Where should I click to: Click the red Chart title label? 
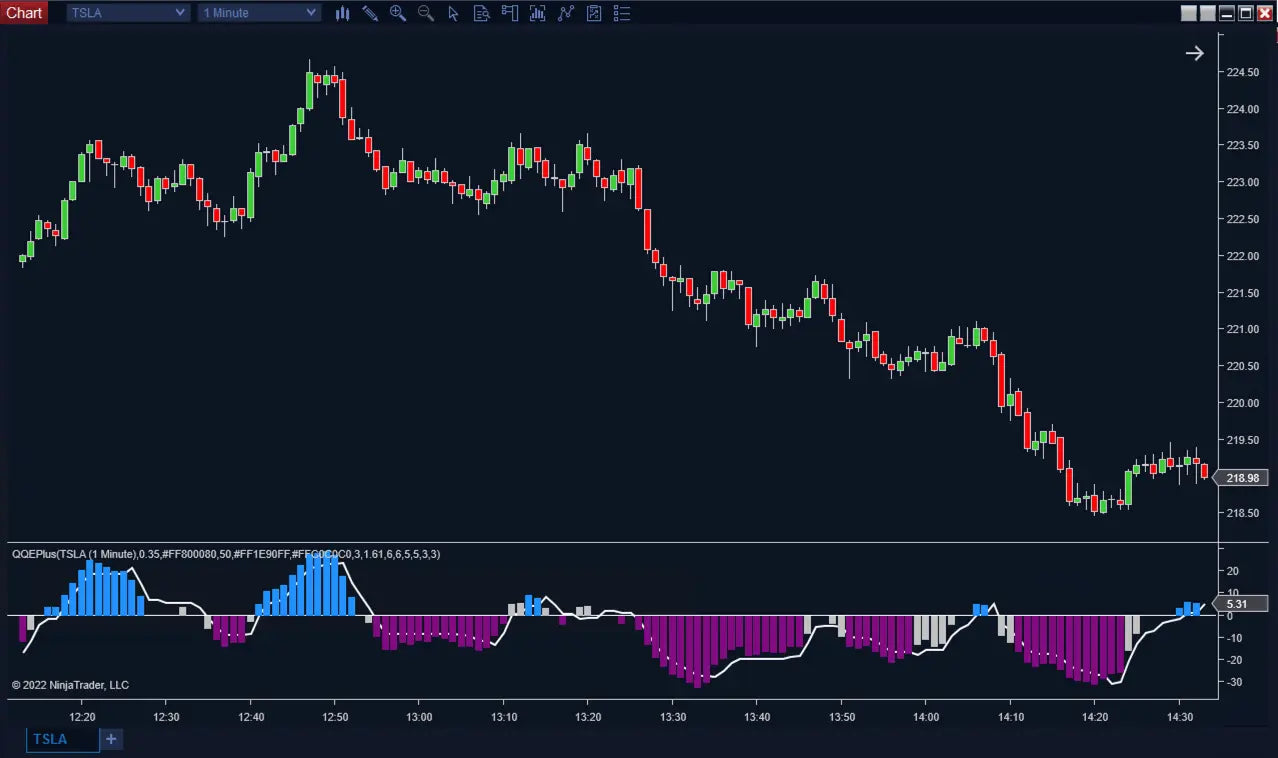[x=24, y=12]
